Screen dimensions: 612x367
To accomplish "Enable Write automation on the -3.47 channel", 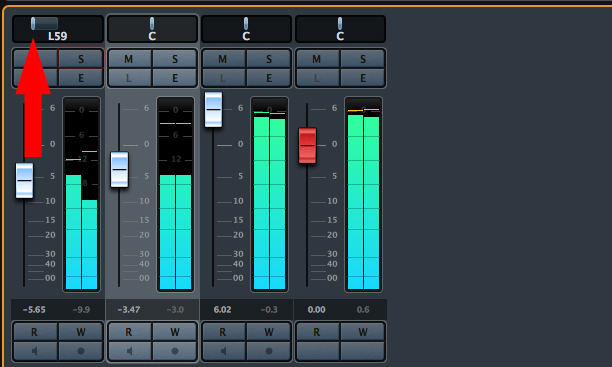I will coord(175,332).
